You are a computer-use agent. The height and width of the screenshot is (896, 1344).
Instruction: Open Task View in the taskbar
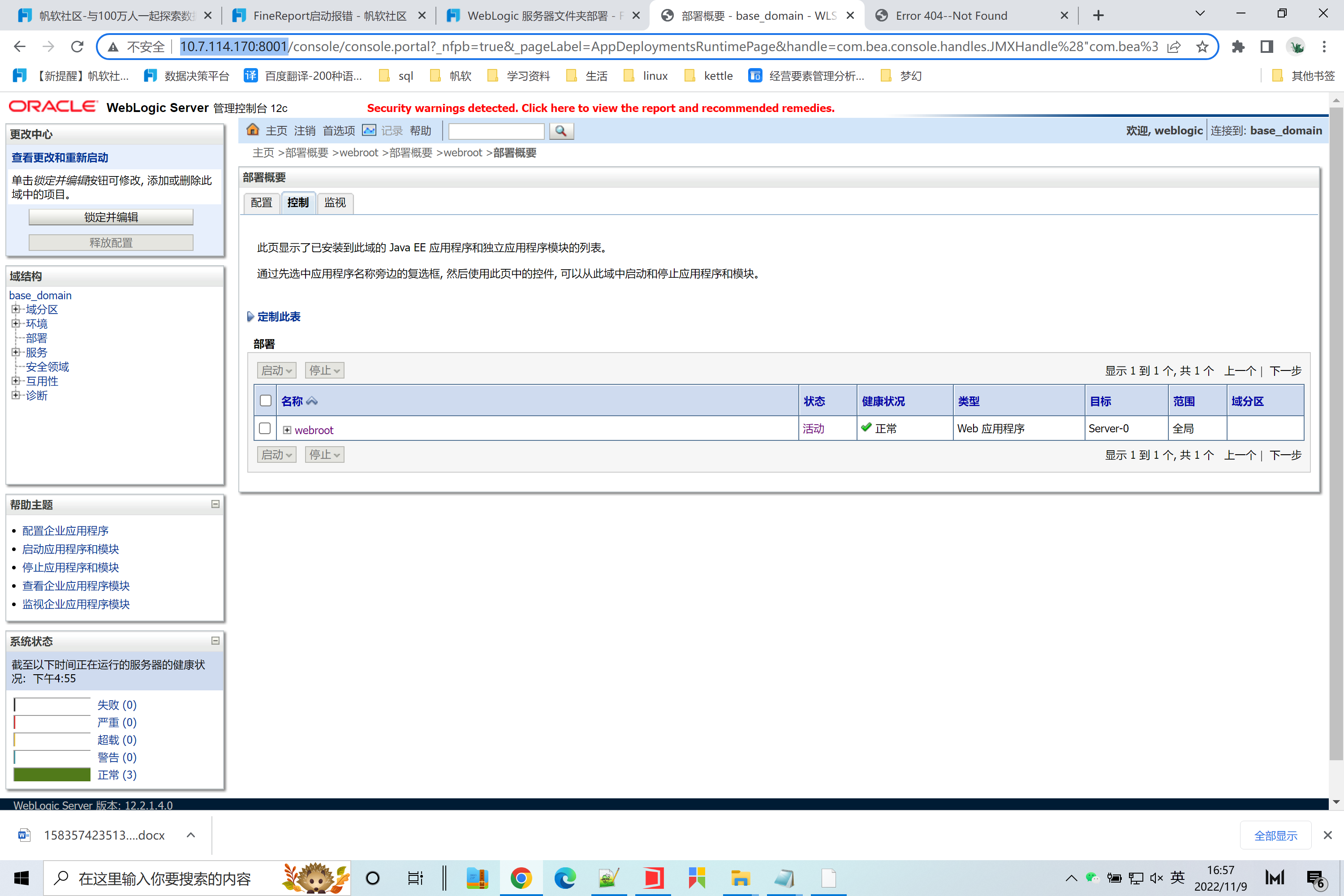click(415, 878)
